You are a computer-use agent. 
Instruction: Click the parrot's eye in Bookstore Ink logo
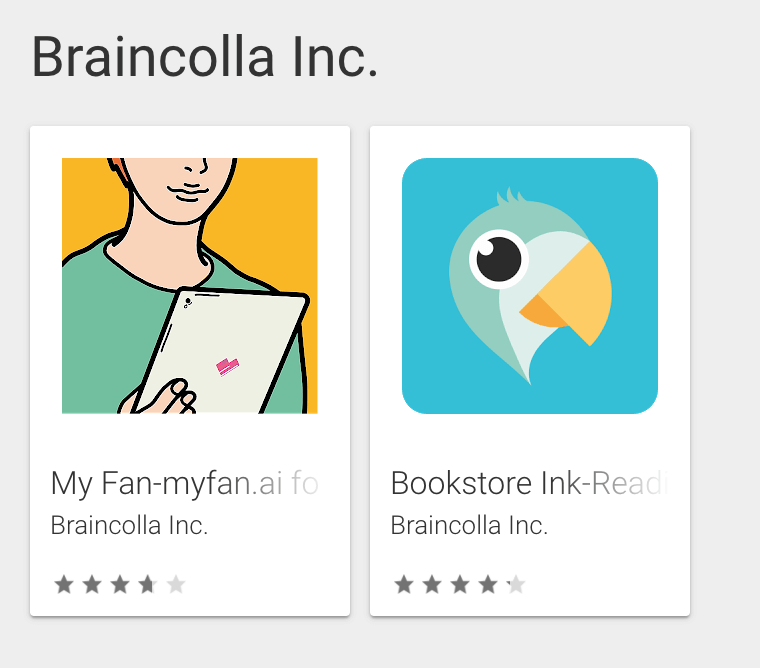click(499, 259)
